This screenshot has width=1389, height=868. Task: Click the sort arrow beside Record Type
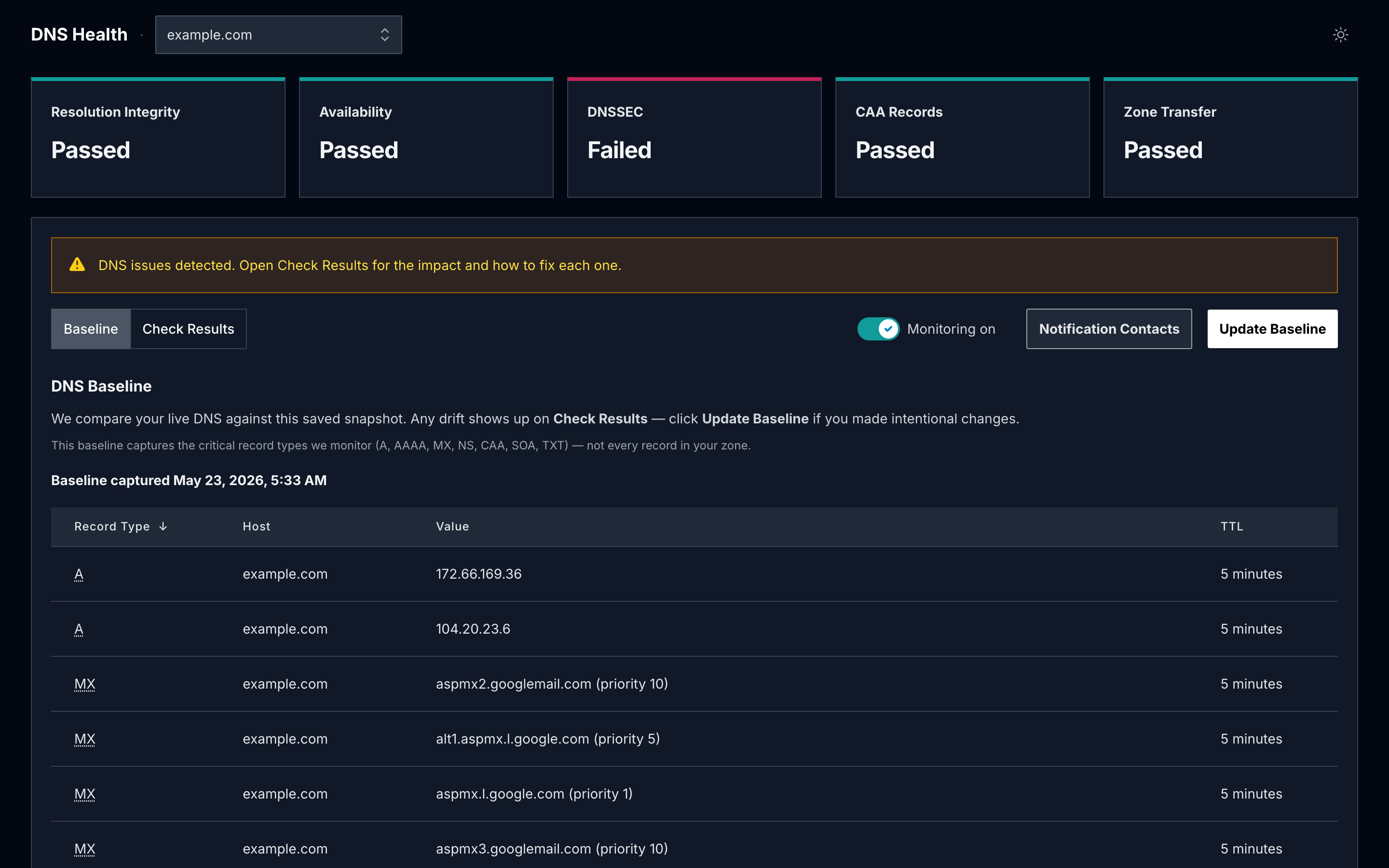(163, 527)
